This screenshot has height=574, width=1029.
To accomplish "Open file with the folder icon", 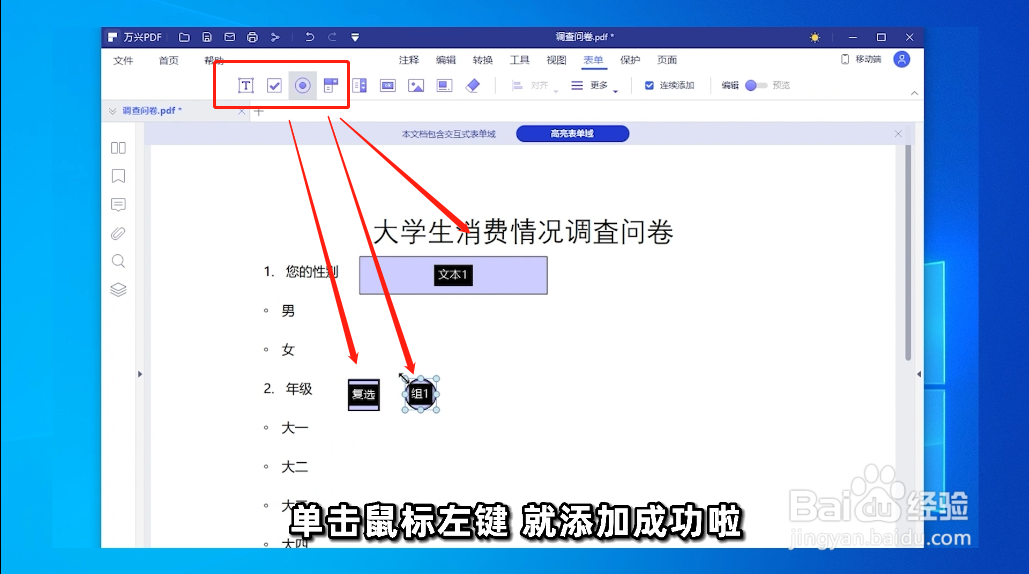I will pos(184,37).
